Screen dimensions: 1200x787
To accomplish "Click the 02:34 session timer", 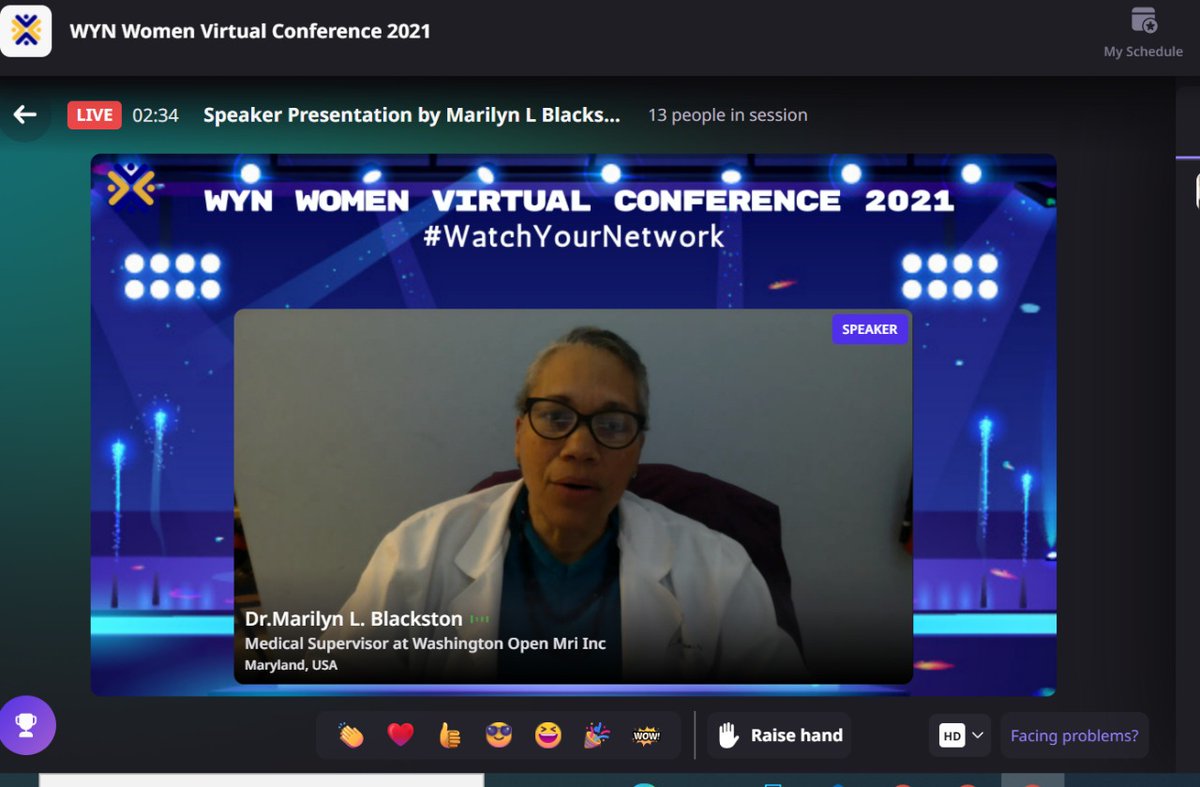I will coord(155,115).
